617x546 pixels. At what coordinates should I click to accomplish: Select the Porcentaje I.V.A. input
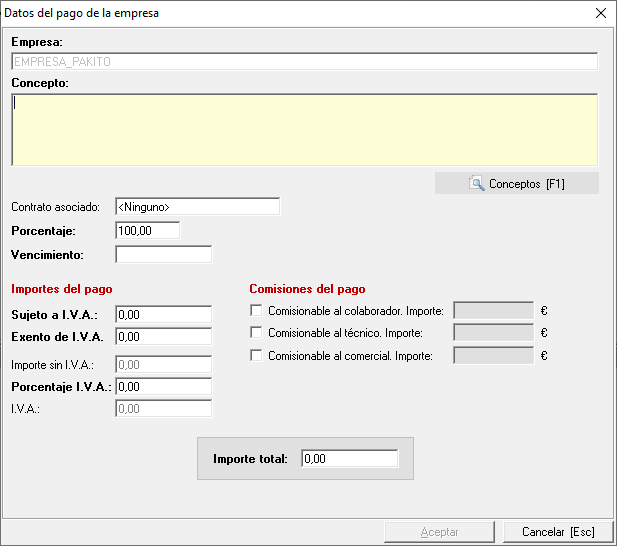pyautogui.click(x=163, y=387)
